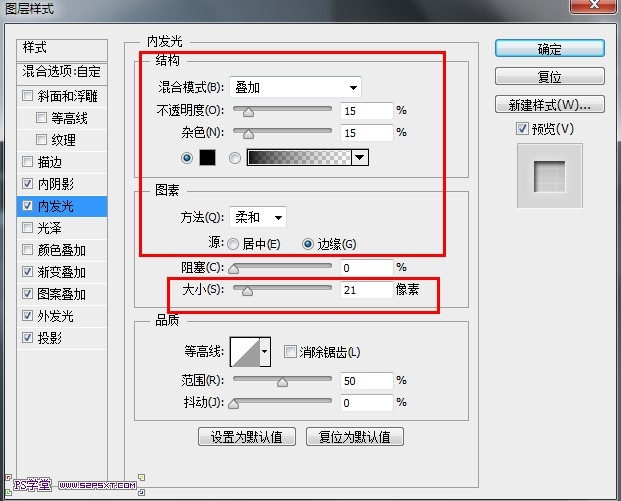
Task: Select 混合选项:自定 in styles list
Action: 62,72
